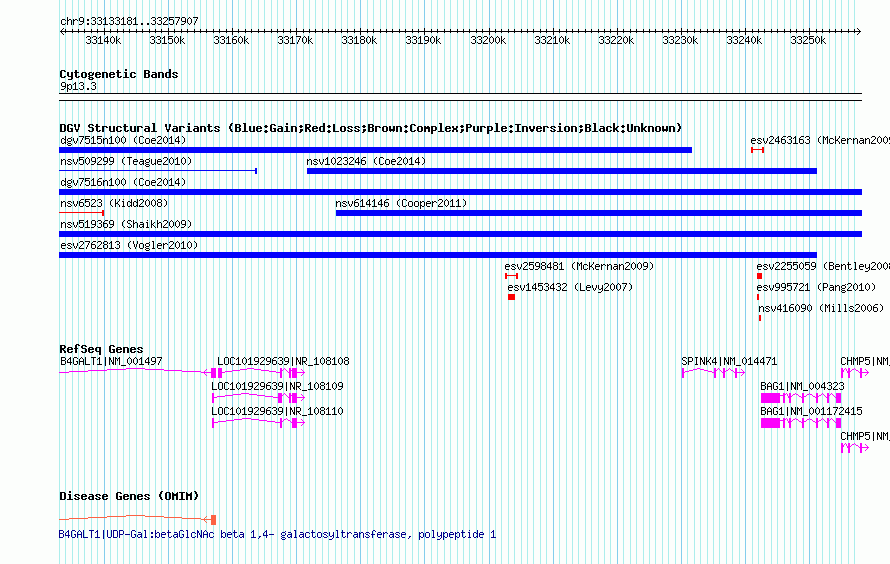
Task: Click the 9p13.3 cytogenetic band label
Action: pyautogui.click(x=78, y=86)
